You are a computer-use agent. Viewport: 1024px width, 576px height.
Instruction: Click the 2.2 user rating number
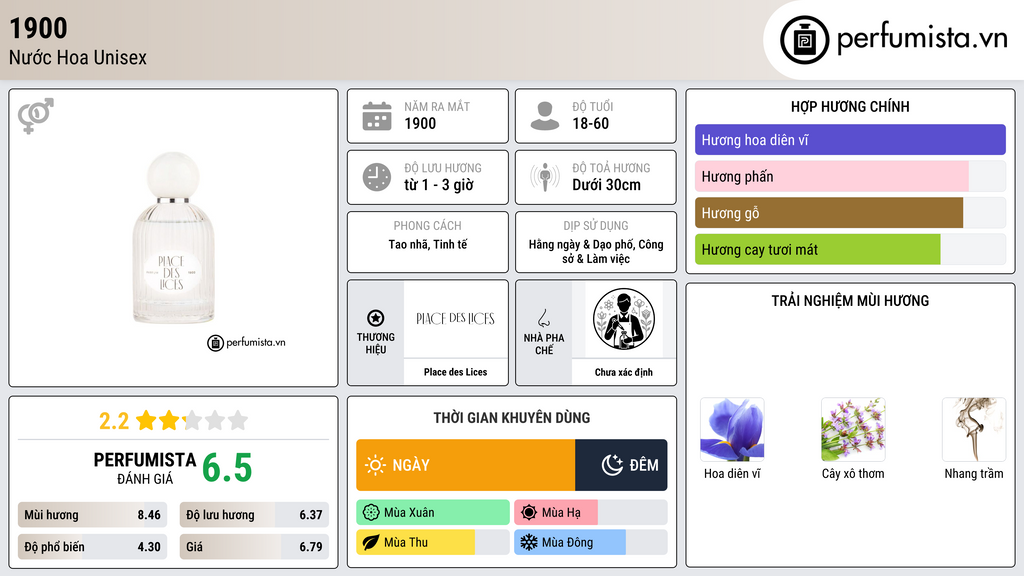point(114,421)
